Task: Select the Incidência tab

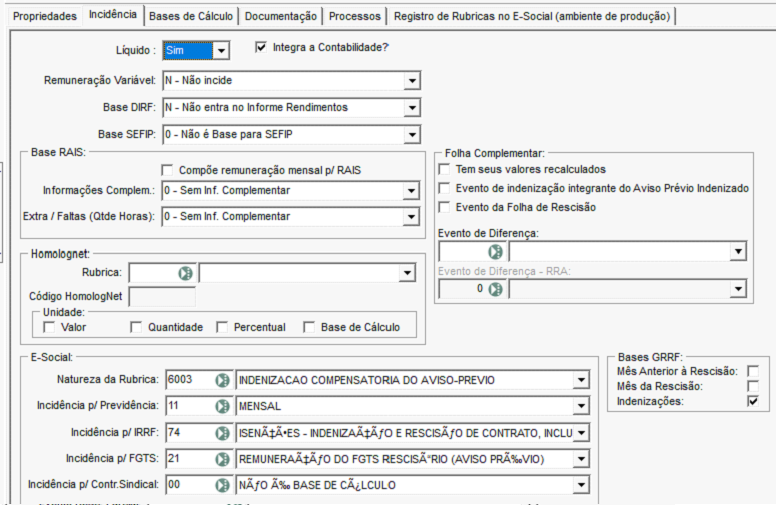Action: pos(113,15)
